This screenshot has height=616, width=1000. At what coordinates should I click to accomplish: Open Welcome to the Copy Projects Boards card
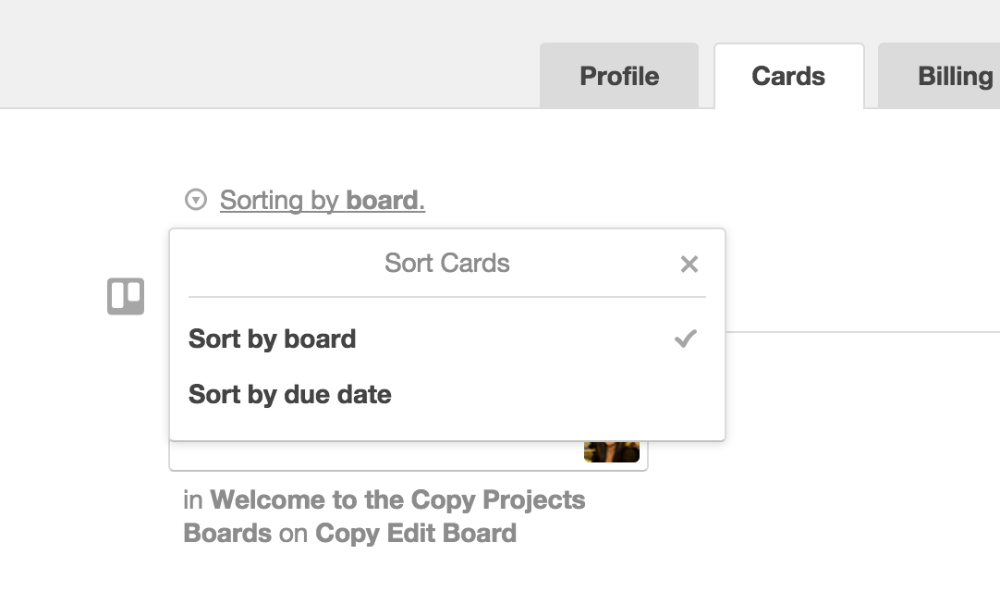click(x=385, y=515)
